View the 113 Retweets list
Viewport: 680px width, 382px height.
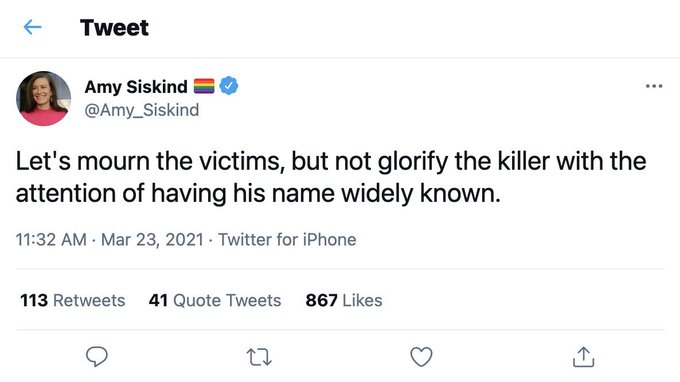pyautogui.click(x=73, y=300)
